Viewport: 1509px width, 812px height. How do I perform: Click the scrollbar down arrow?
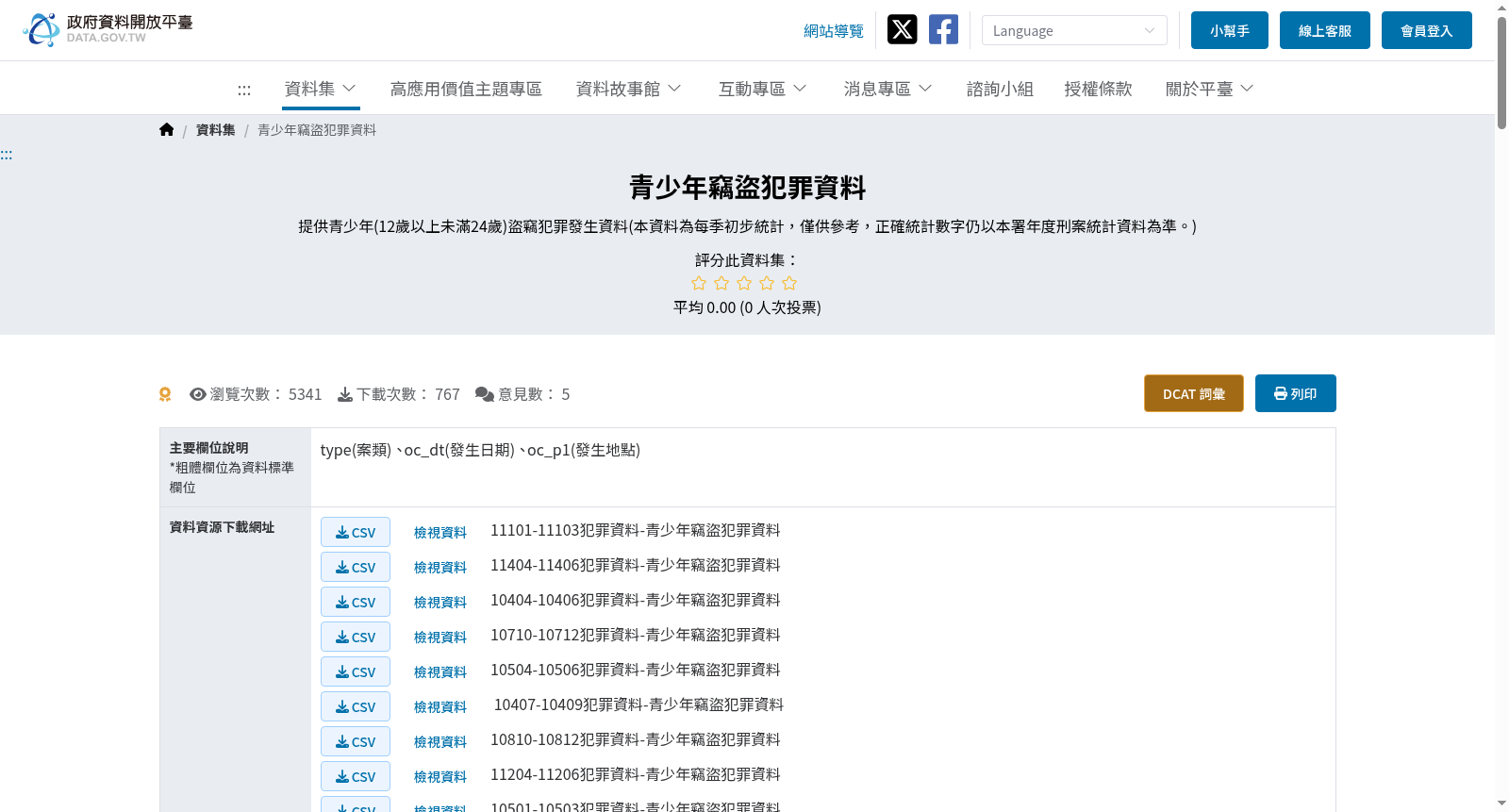tap(1501, 804)
